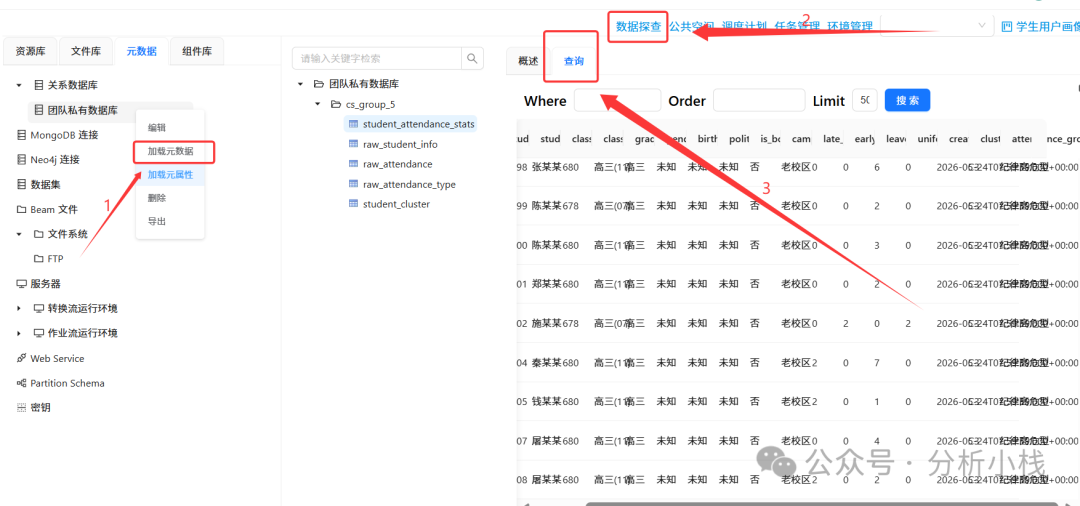The width and height of the screenshot is (1080, 506).
Task: Click the cs_group_5 folder icon
Action: [335, 105]
